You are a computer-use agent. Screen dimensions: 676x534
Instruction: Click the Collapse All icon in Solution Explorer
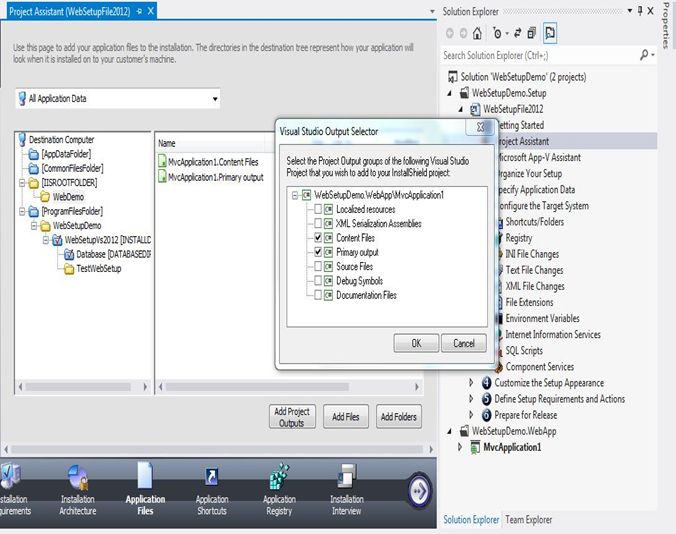tap(532, 33)
